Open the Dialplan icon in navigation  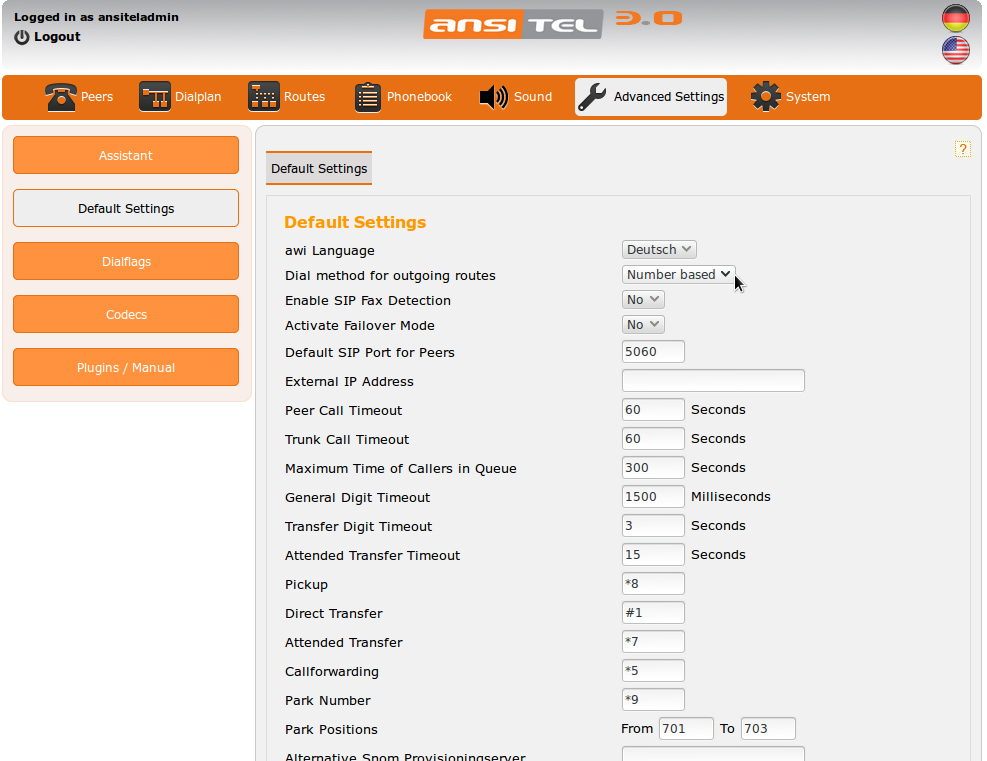coord(155,97)
